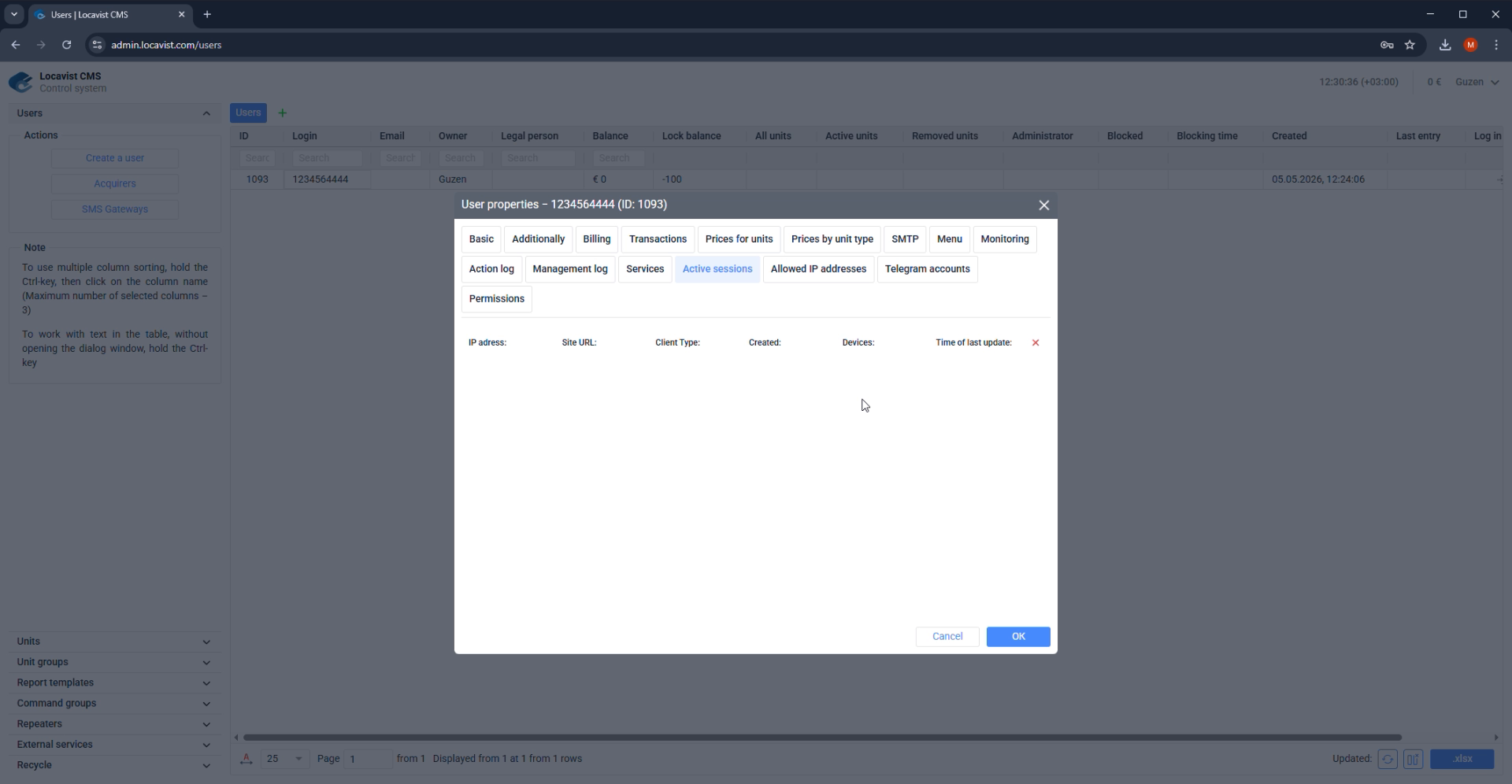Expand the Unit groups section
This screenshot has height=784, width=1512.
tap(115, 662)
